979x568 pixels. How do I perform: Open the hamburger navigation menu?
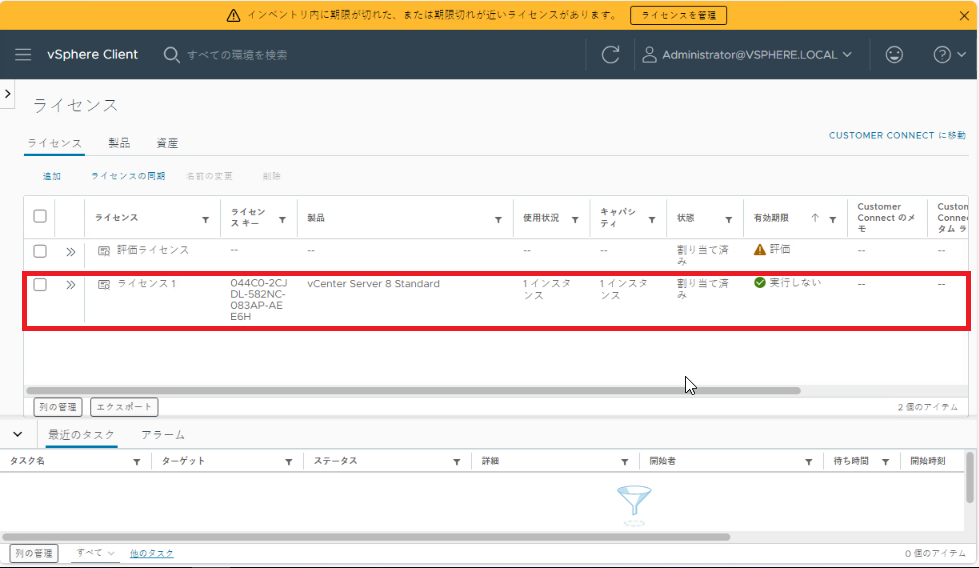pos(23,55)
